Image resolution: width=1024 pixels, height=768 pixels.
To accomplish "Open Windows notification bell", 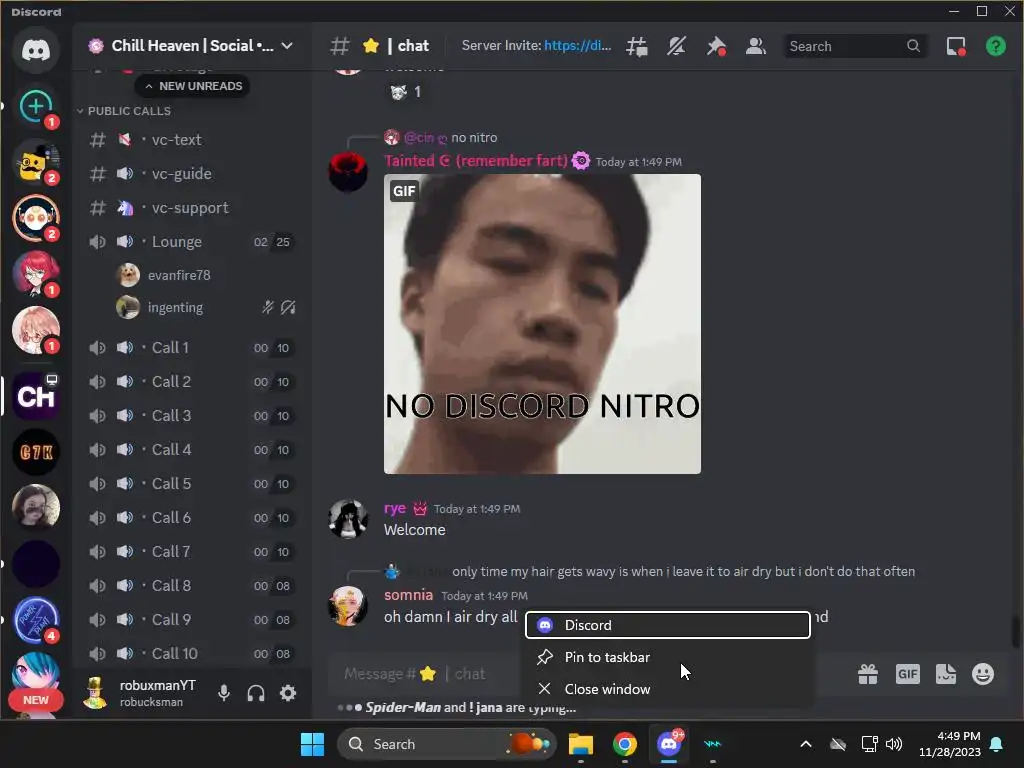I will point(997,744).
